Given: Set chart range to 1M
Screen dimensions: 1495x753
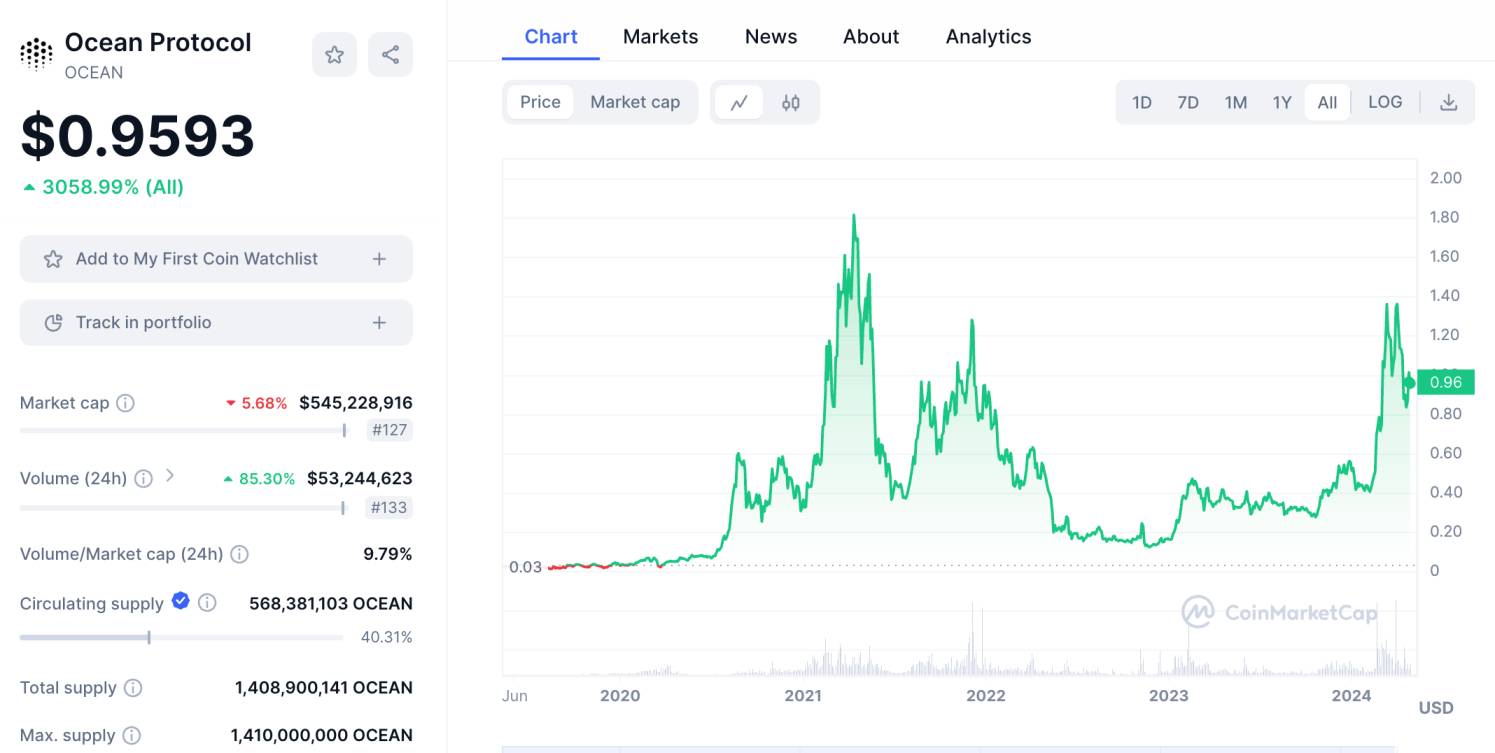Looking at the screenshot, I should [1236, 102].
